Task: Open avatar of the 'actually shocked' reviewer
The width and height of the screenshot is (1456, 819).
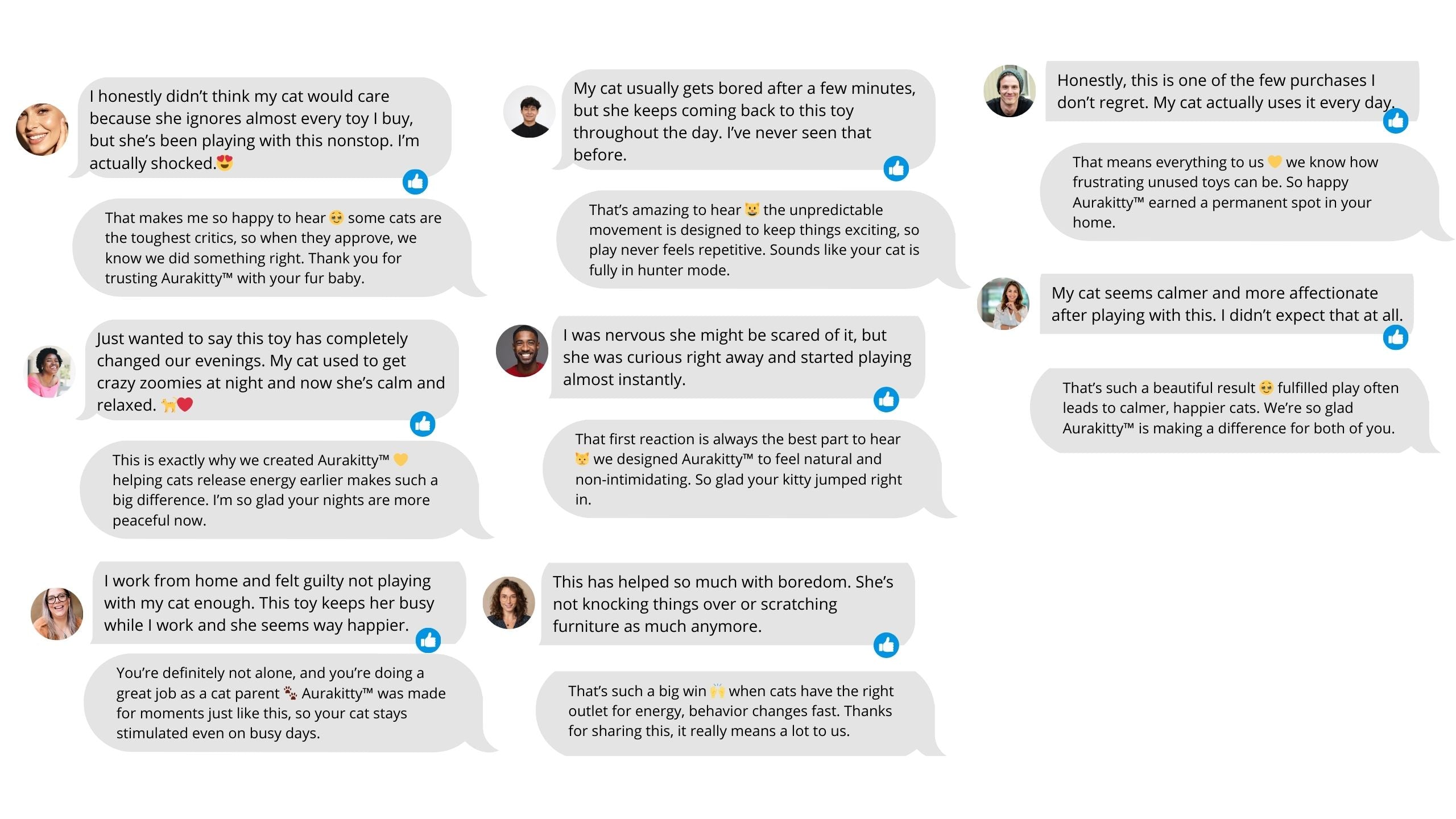Action: (x=42, y=130)
